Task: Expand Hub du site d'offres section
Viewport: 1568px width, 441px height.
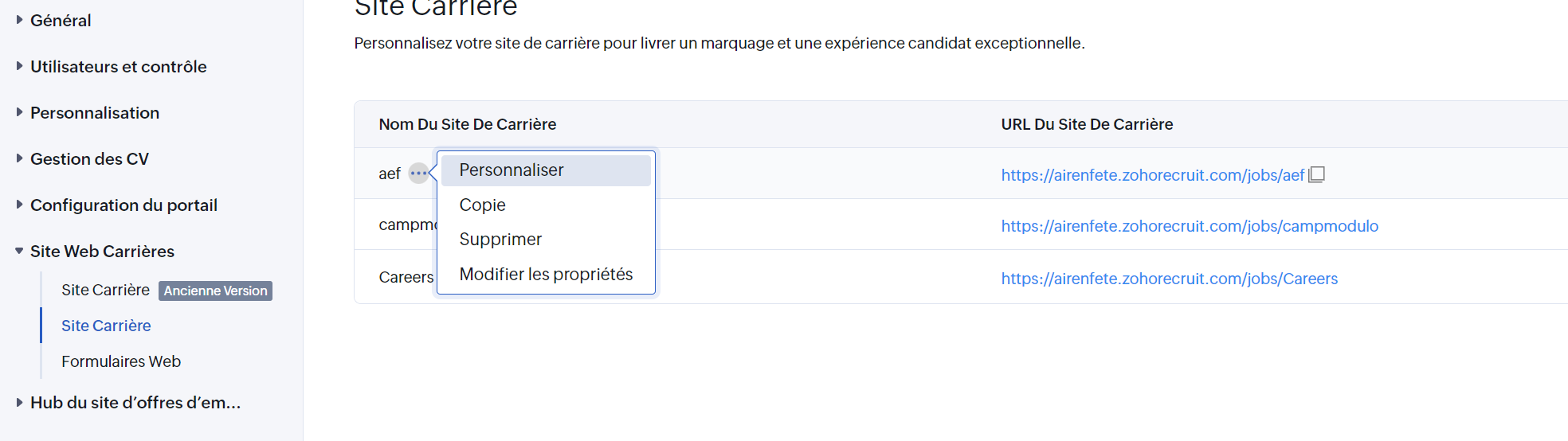Action: [135, 403]
